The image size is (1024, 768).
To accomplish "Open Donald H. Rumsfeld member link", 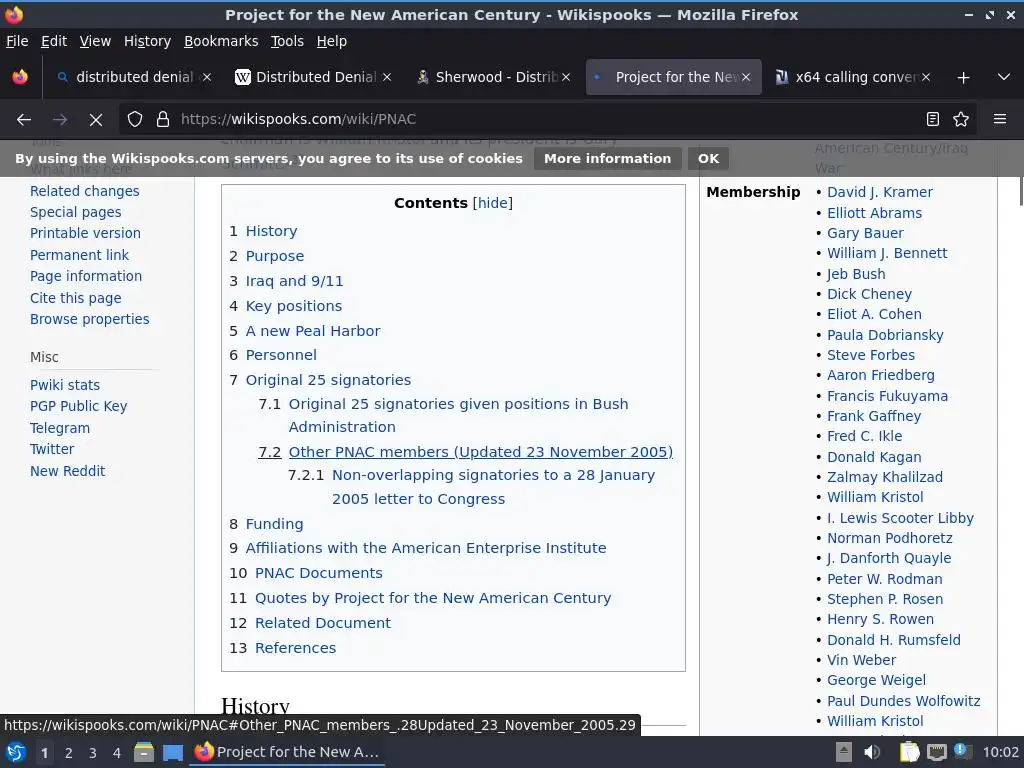I will (893, 640).
